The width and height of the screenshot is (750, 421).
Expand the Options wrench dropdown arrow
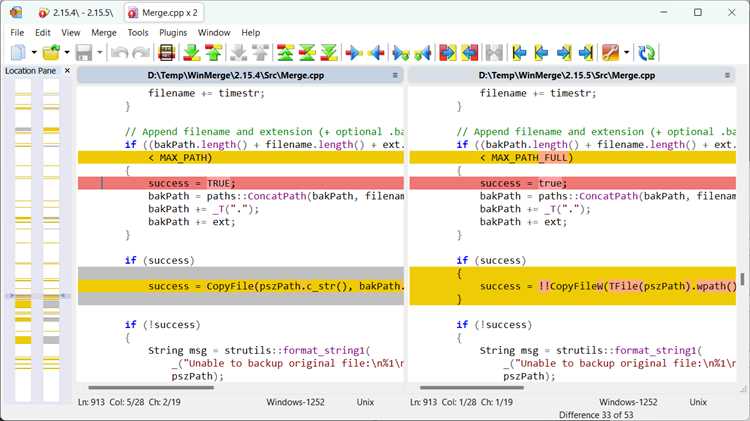click(x=626, y=53)
